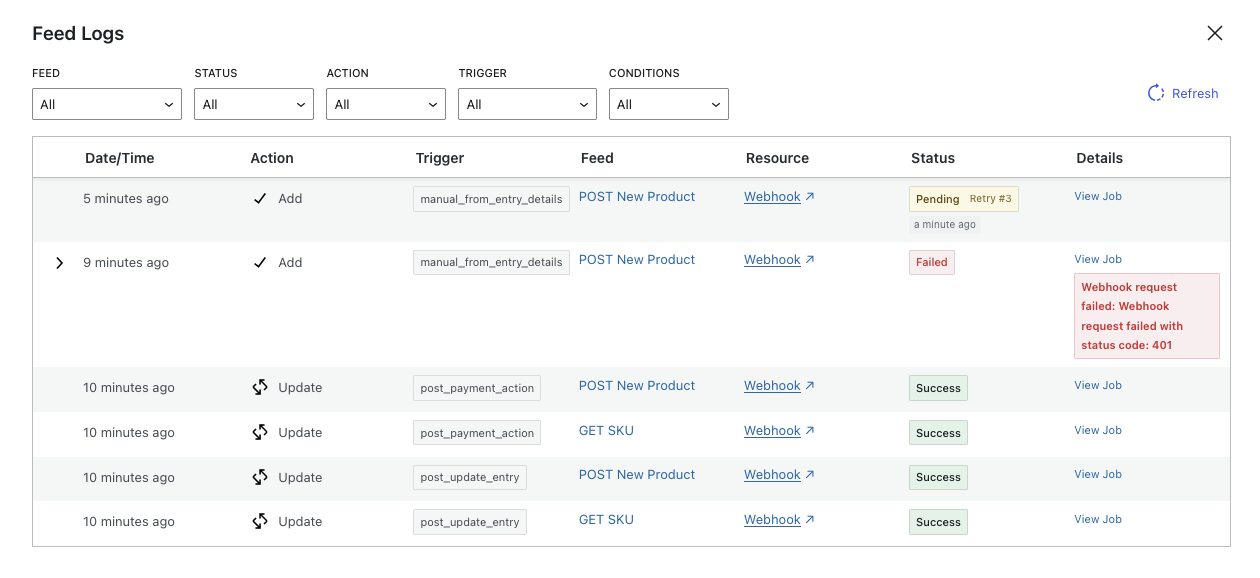The height and width of the screenshot is (578, 1260).
Task: Click the external link arrow beside the Failed row's Webhook
Action: 810,260
